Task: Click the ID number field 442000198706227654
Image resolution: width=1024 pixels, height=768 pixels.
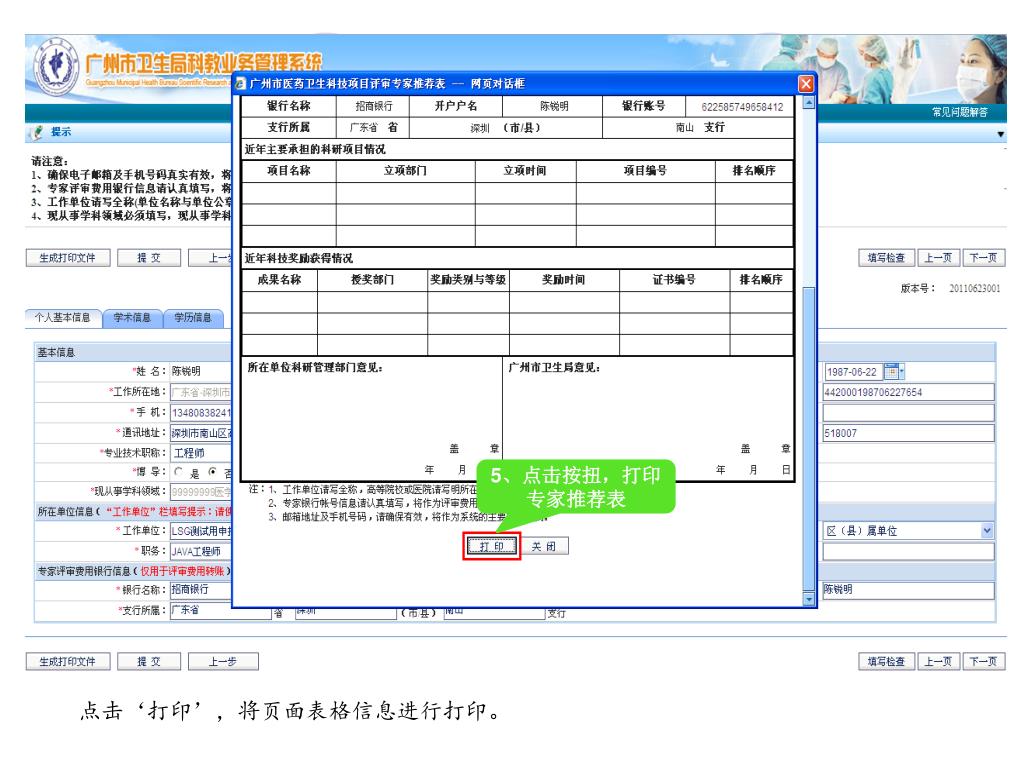Action: (908, 392)
